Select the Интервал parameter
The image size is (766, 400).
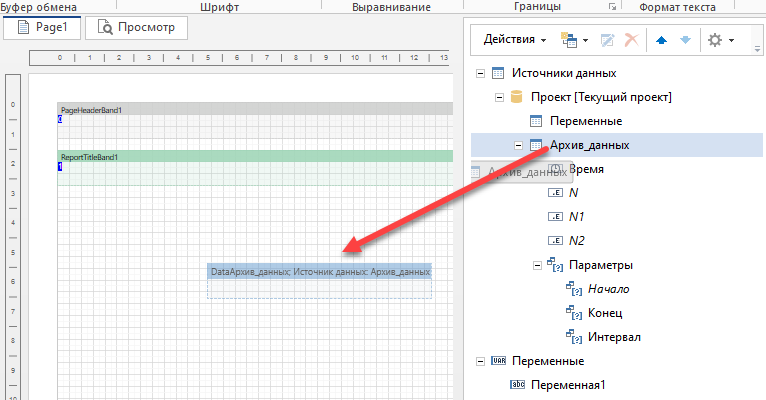point(614,337)
